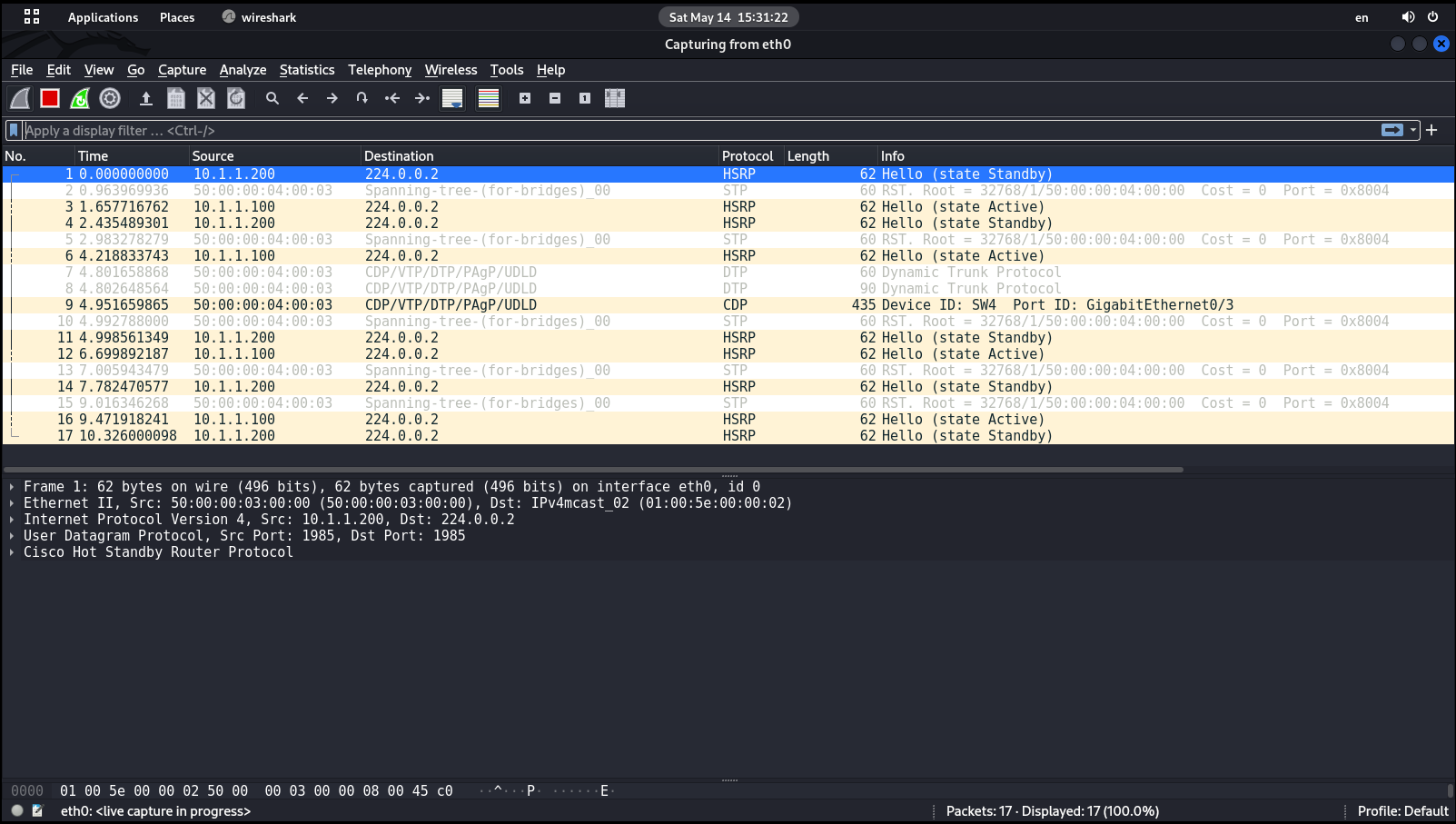Open the Applications launcher
Screen dimensions: 1456x824
click(x=103, y=16)
